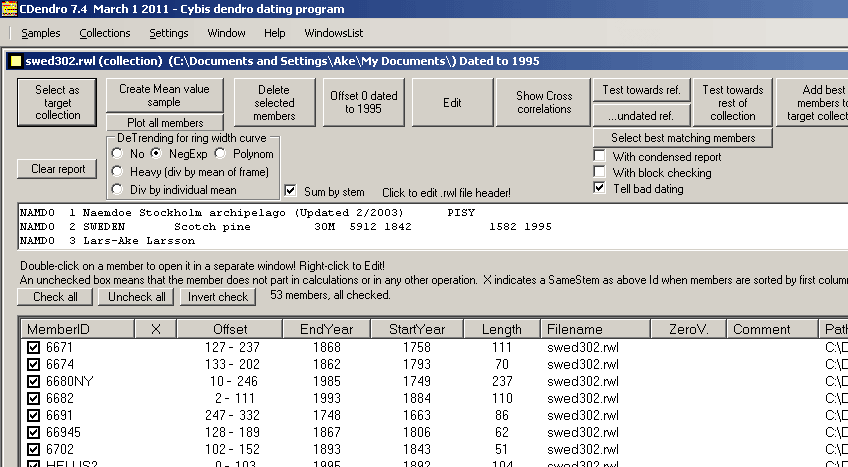Viewport: 848px width, 467px height.
Task: Toggle the Tell bad dating checkbox
Action: click(x=599, y=188)
